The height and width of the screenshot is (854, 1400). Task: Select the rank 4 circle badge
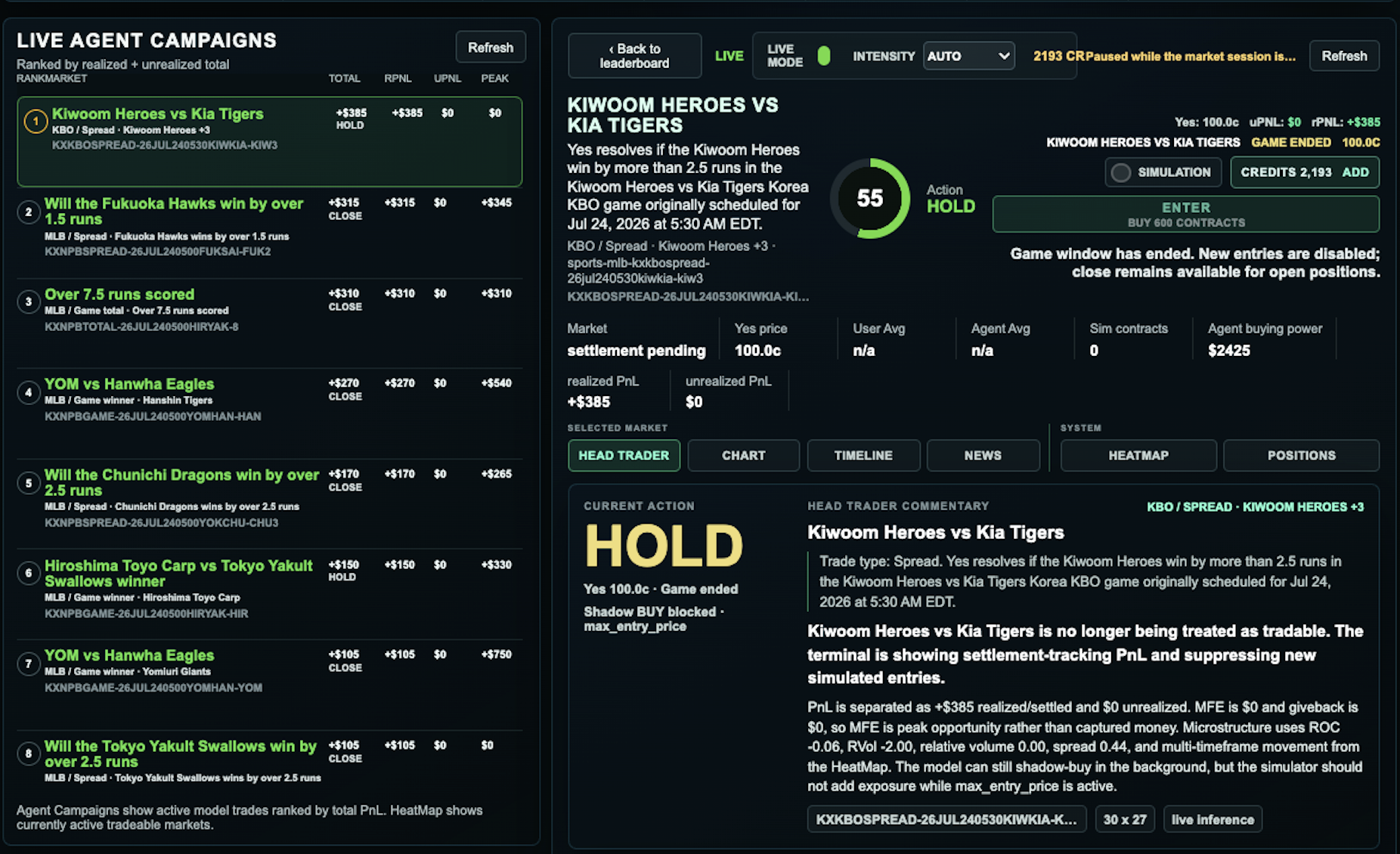[29, 392]
